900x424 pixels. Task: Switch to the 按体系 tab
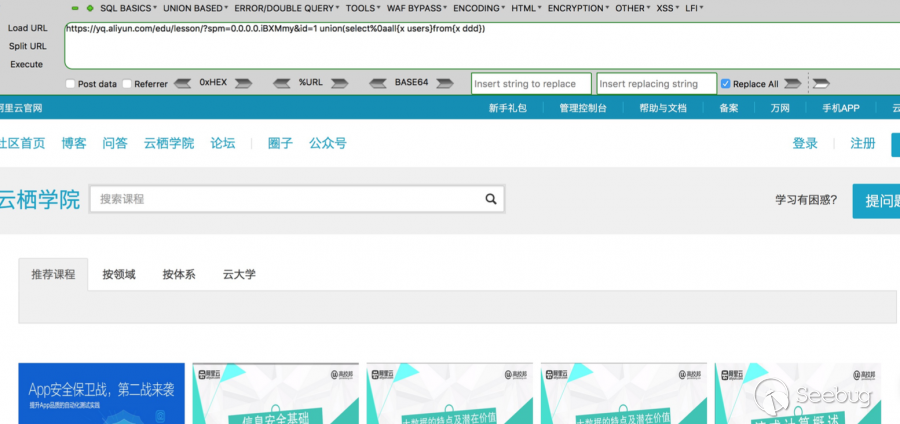click(x=179, y=274)
